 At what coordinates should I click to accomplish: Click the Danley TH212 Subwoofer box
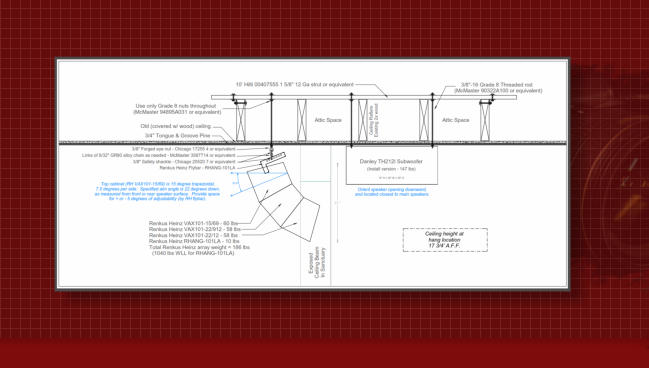point(392,166)
